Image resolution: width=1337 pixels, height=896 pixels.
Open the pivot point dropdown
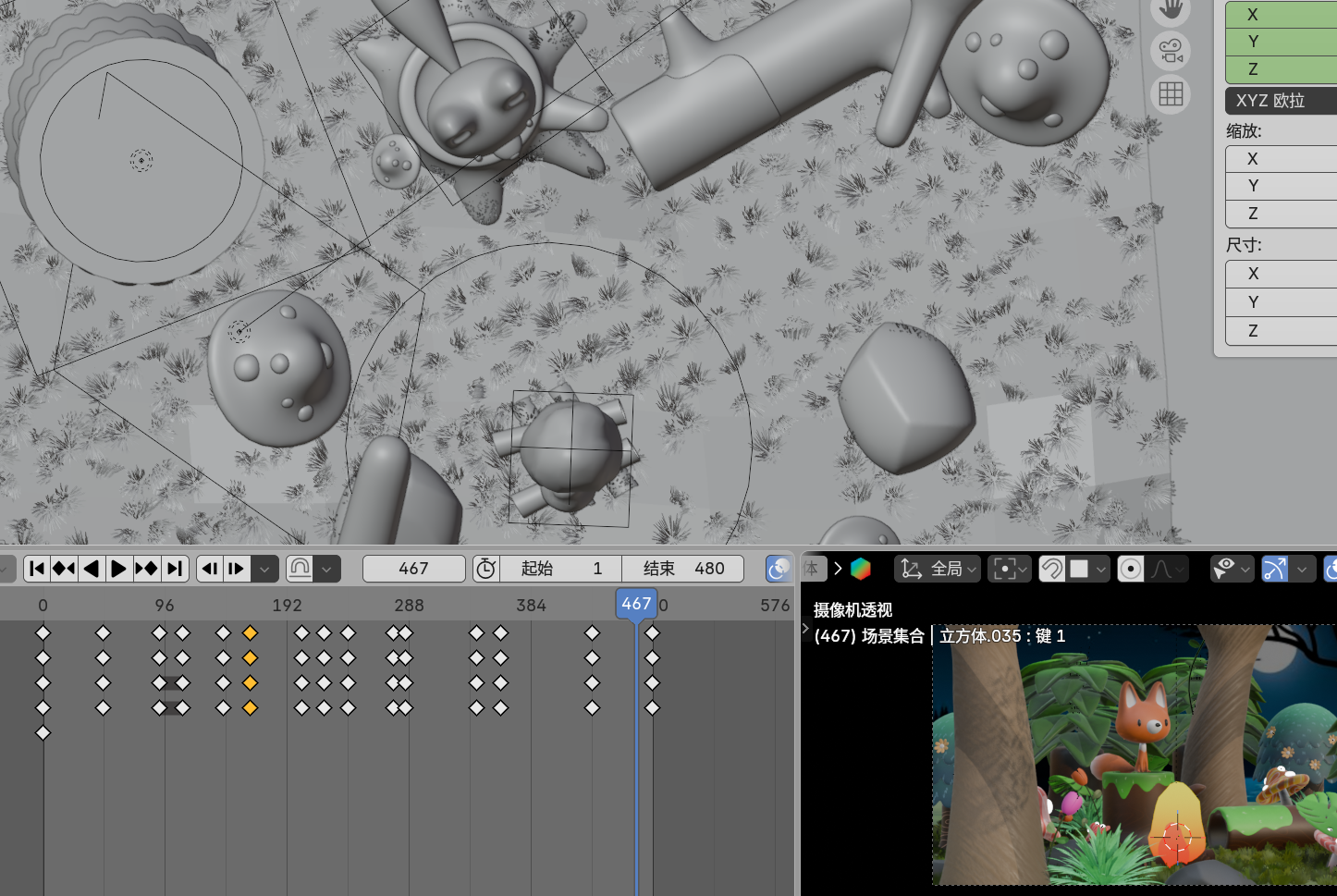1009,569
